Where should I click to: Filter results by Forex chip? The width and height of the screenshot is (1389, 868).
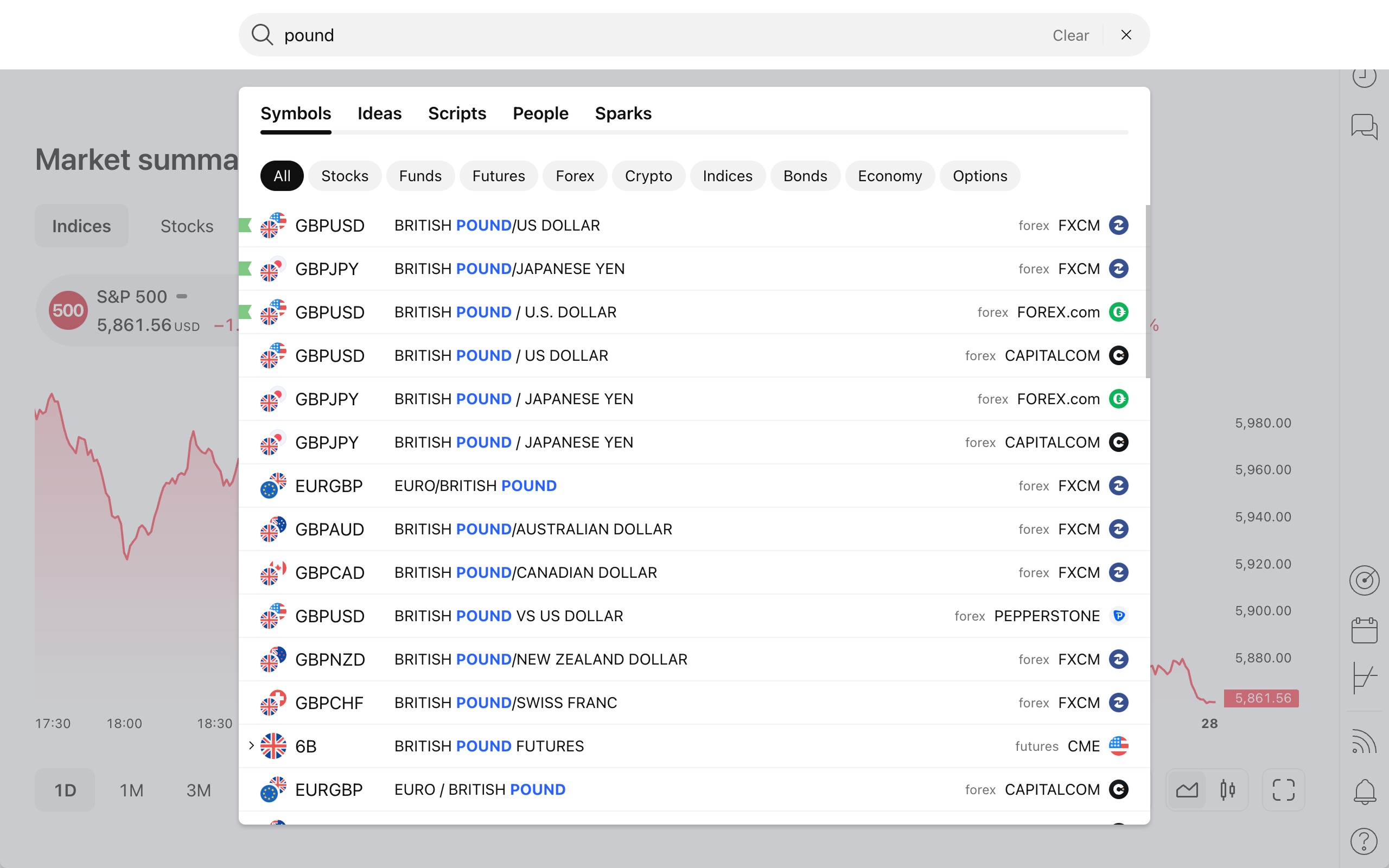[x=575, y=176]
